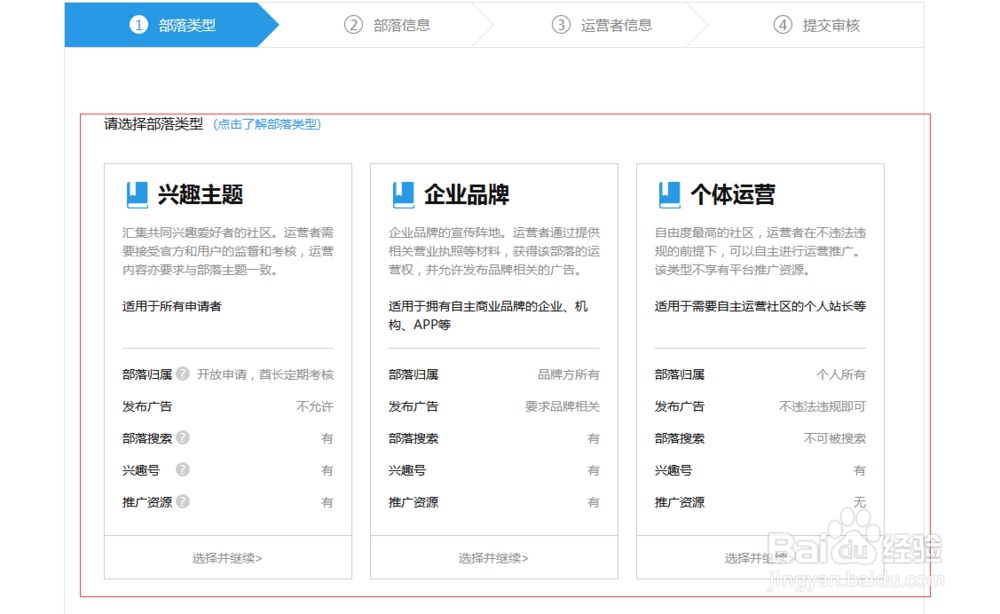Image resolution: width=1000 pixels, height=614 pixels.
Task: Click the value 要求品牌相关
Action: (x=562, y=406)
